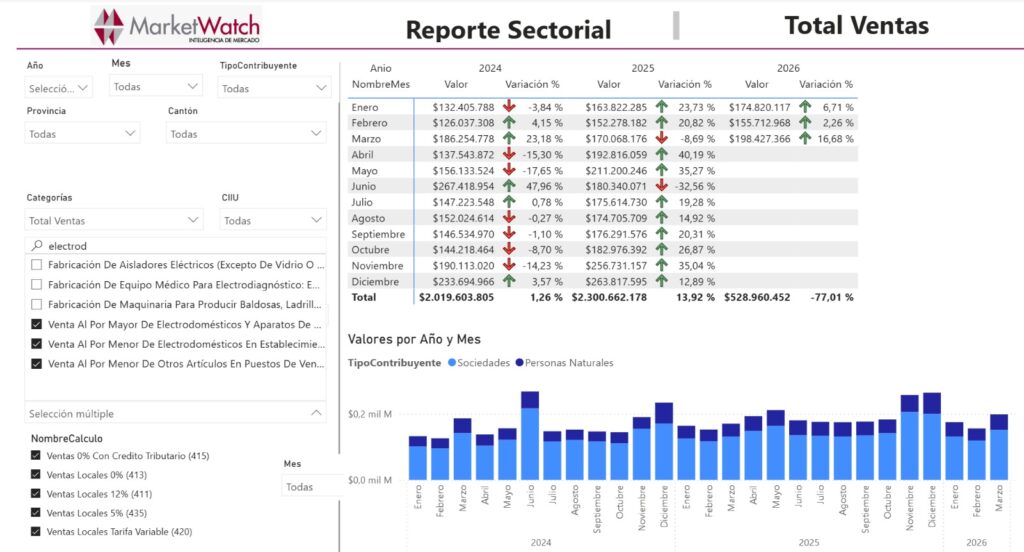
Task: Click the Diciembre row name in table
Action: coord(375,282)
